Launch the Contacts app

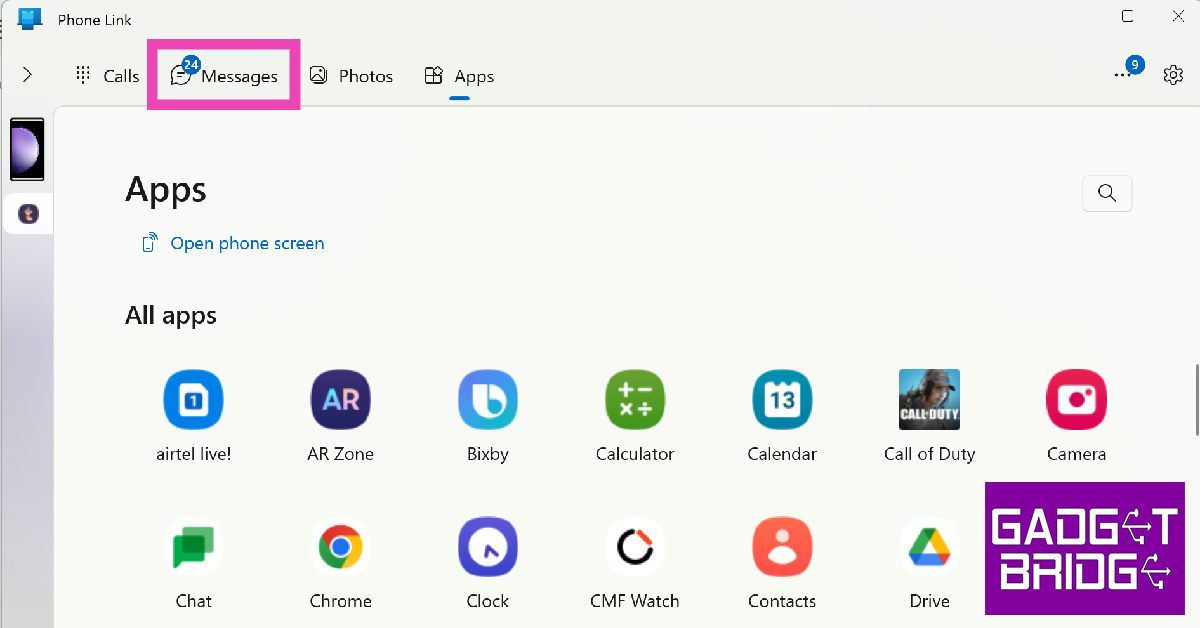[782, 547]
